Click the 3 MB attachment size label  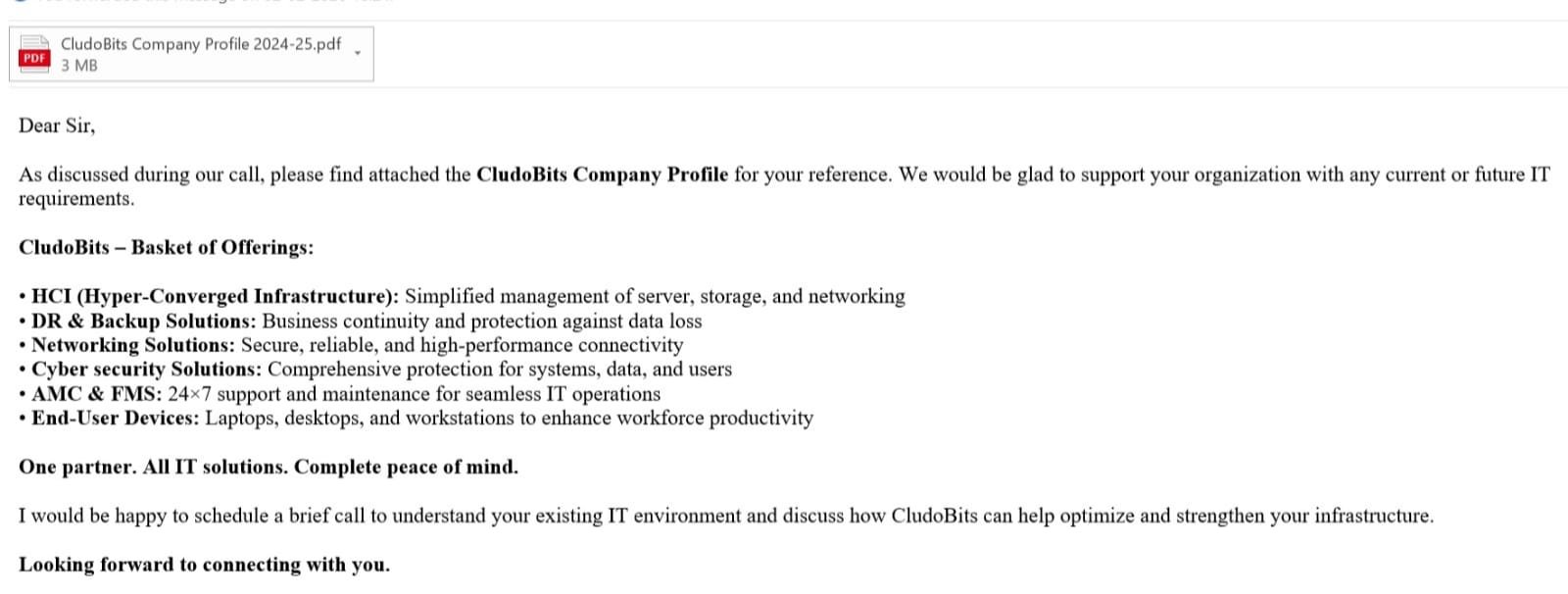click(x=79, y=66)
